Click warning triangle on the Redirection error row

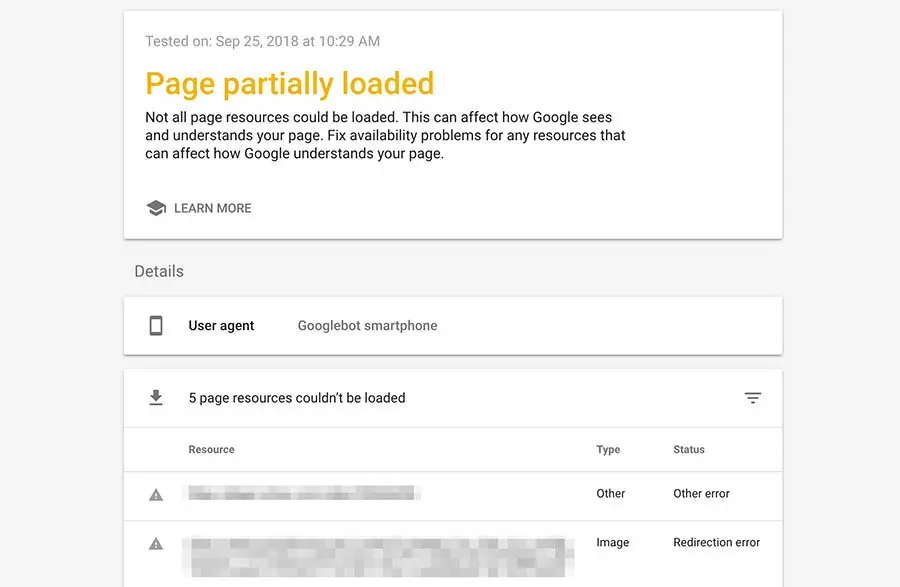pyautogui.click(x=156, y=543)
